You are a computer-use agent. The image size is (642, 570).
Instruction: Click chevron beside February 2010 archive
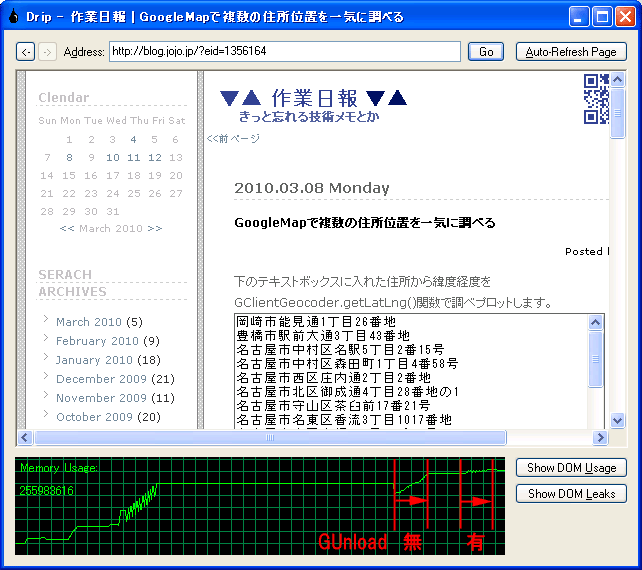[x=46, y=338]
